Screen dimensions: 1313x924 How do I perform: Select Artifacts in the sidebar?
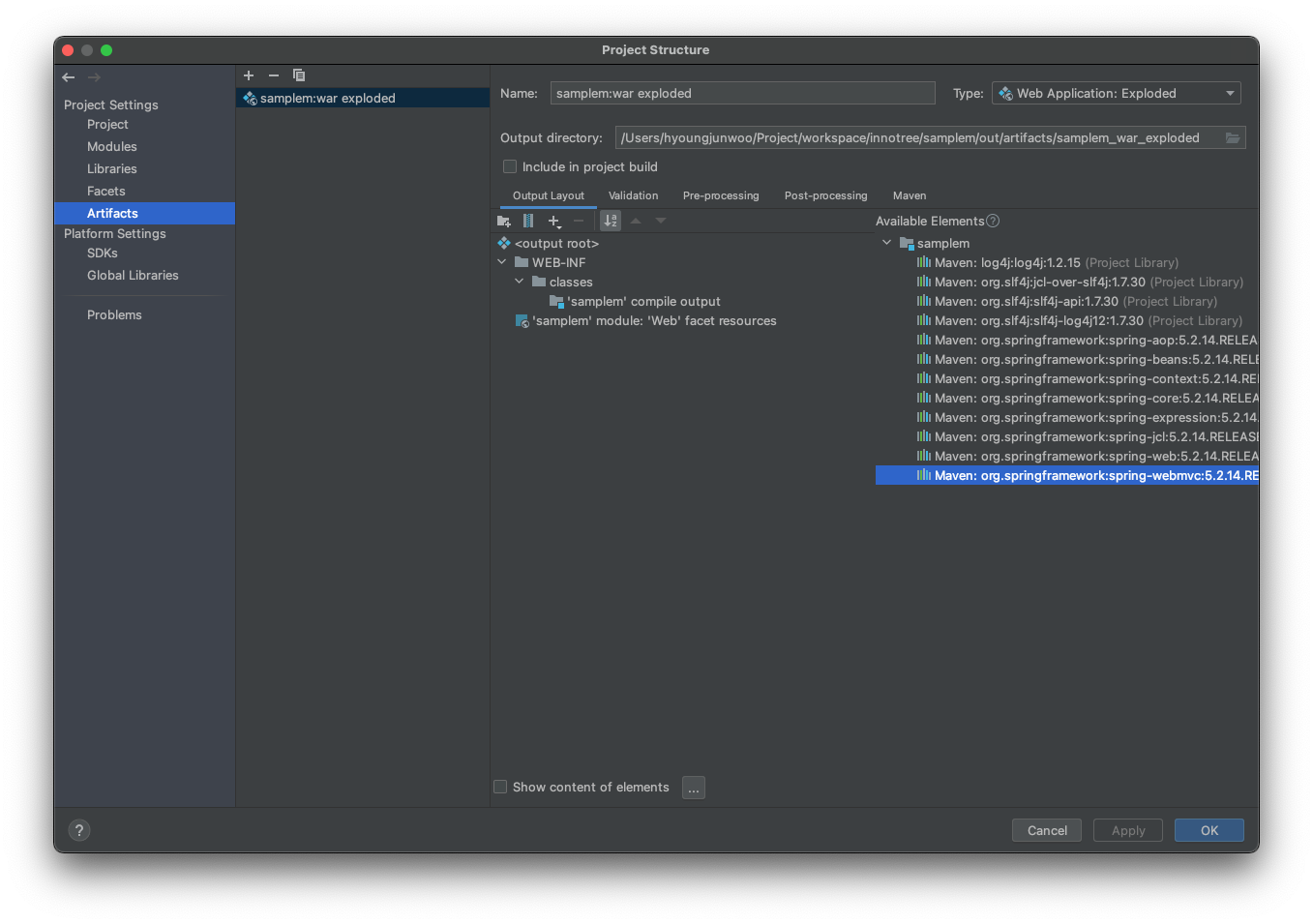[x=144, y=213]
